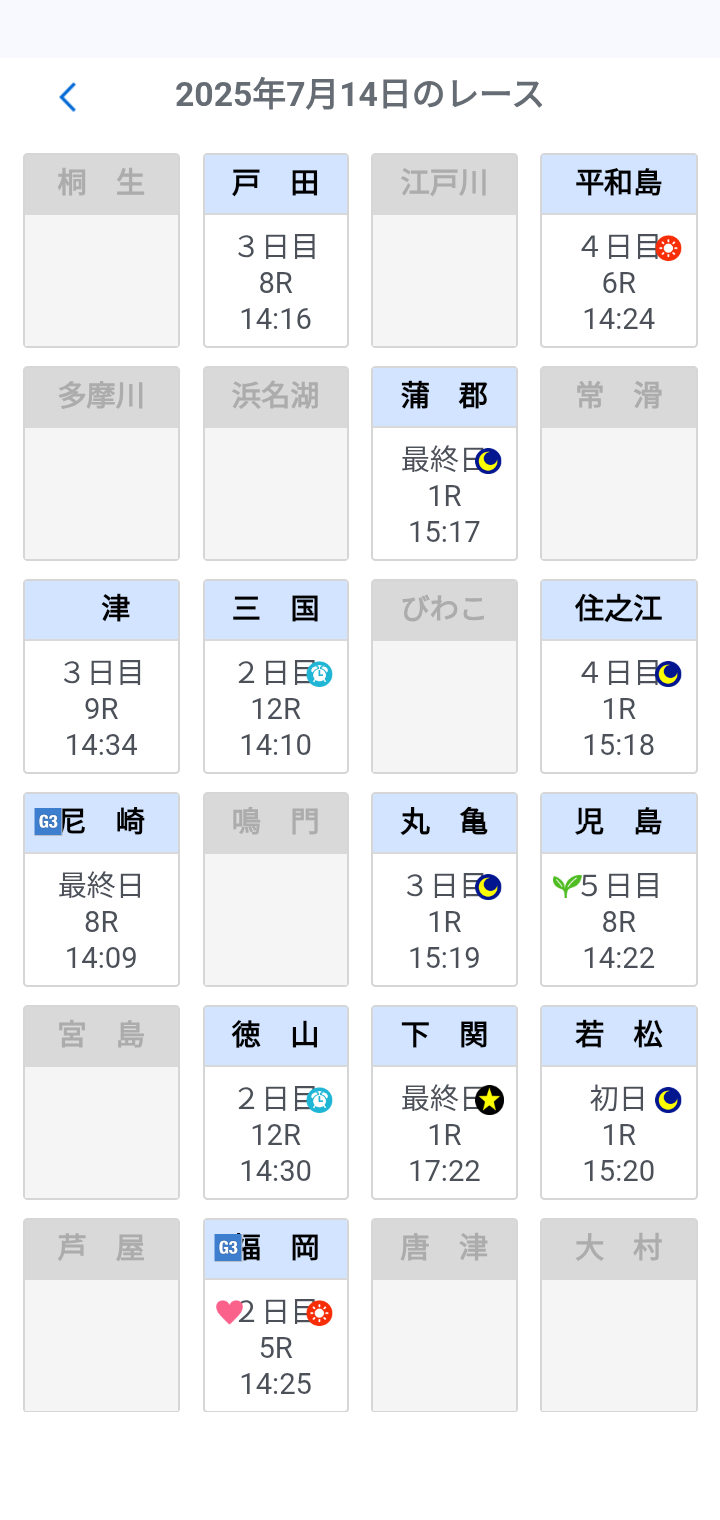The image size is (720, 1520).
Task: Tap the pink heart icon in 福岡 card
Action: [229, 1312]
